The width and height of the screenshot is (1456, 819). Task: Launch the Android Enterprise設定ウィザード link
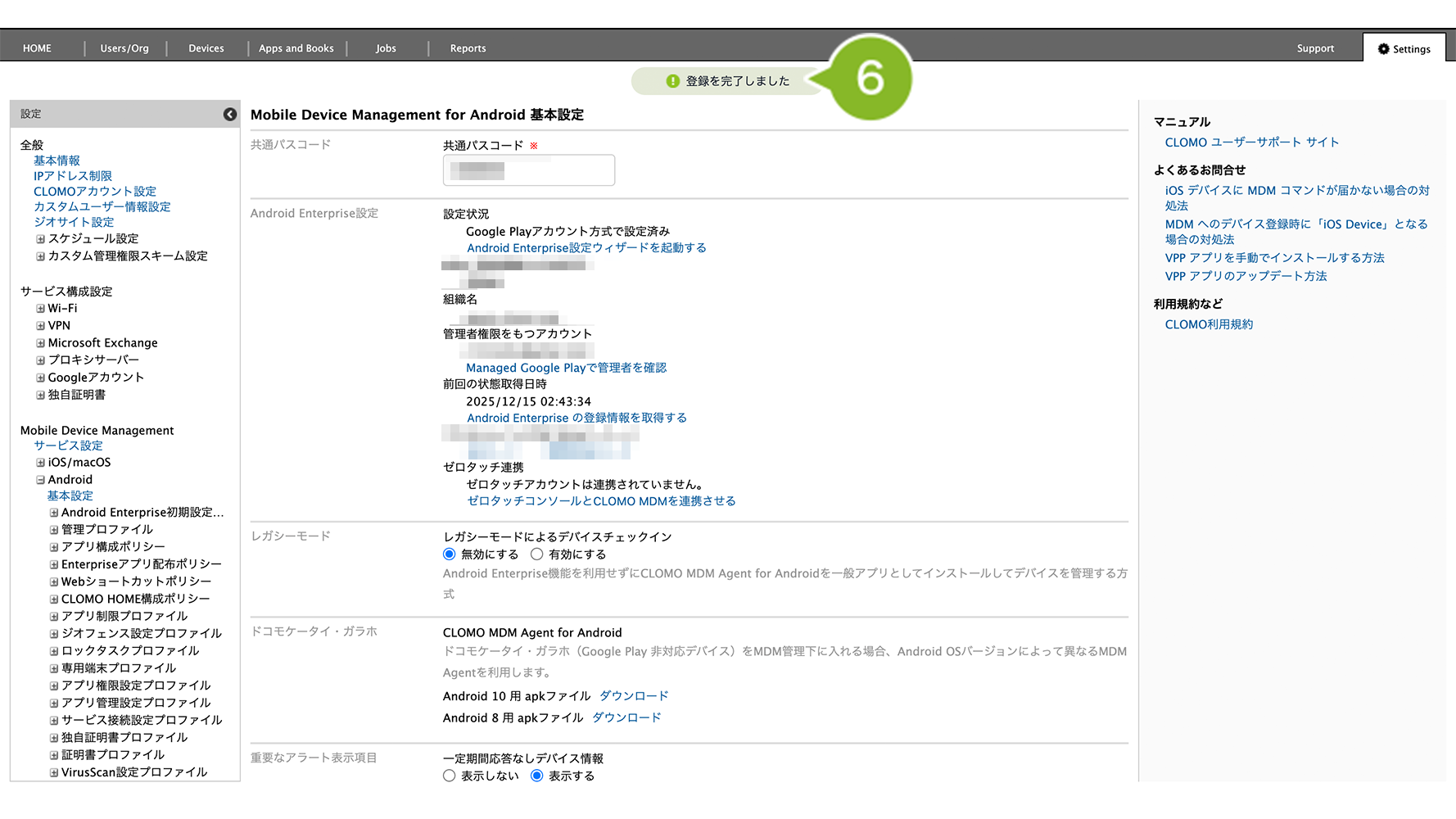586,248
